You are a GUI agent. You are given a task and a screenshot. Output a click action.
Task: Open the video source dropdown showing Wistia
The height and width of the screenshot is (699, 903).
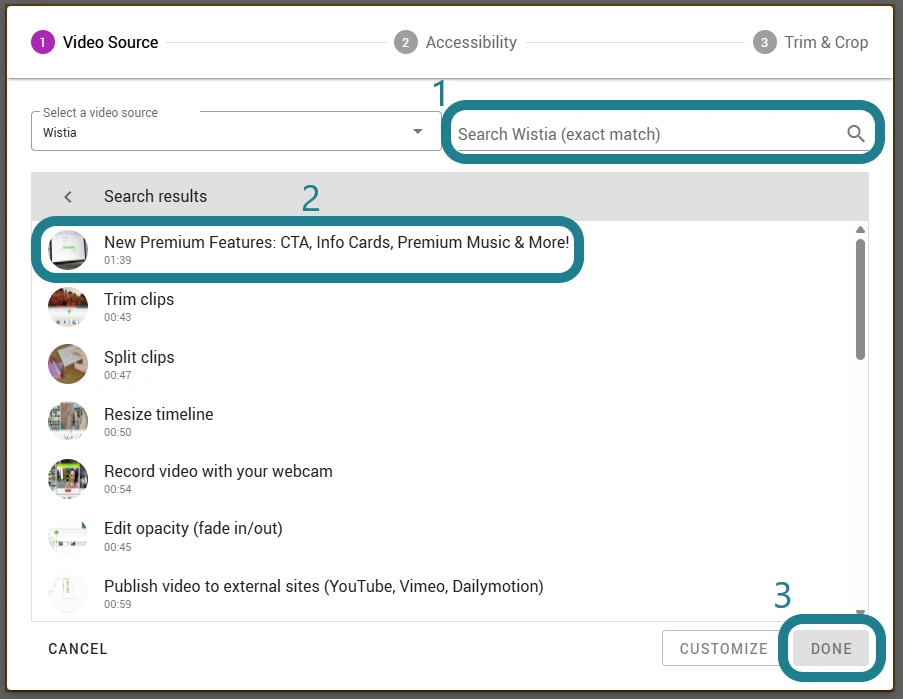click(236, 131)
